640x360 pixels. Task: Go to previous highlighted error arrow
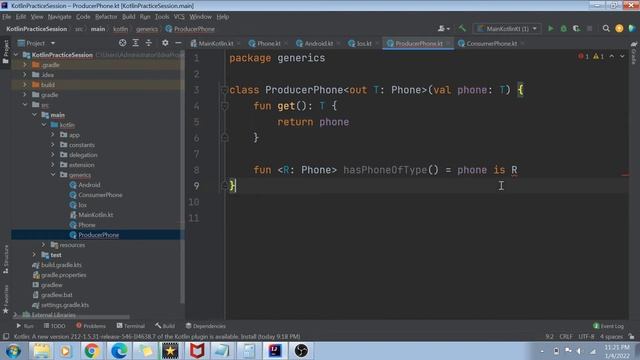612,56
